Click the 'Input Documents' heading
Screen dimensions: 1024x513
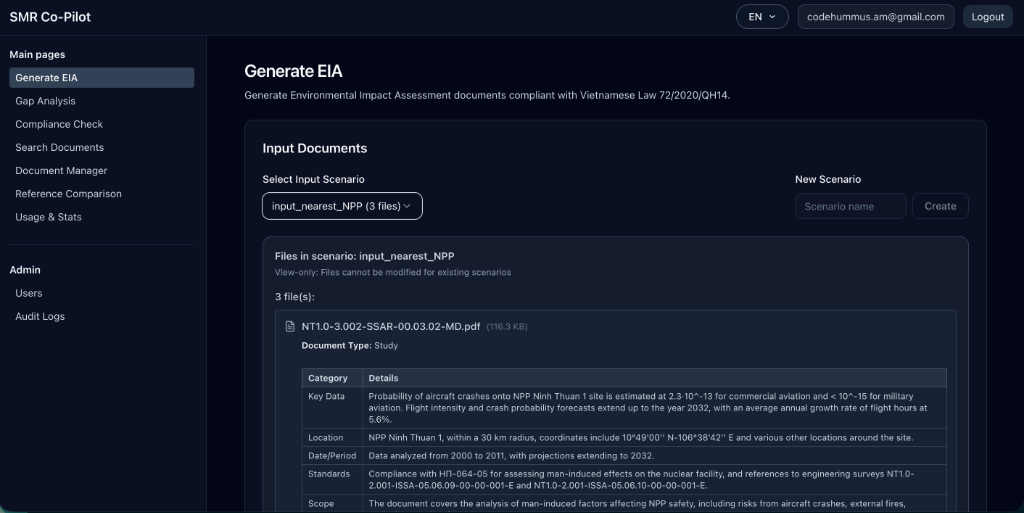tap(315, 148)
